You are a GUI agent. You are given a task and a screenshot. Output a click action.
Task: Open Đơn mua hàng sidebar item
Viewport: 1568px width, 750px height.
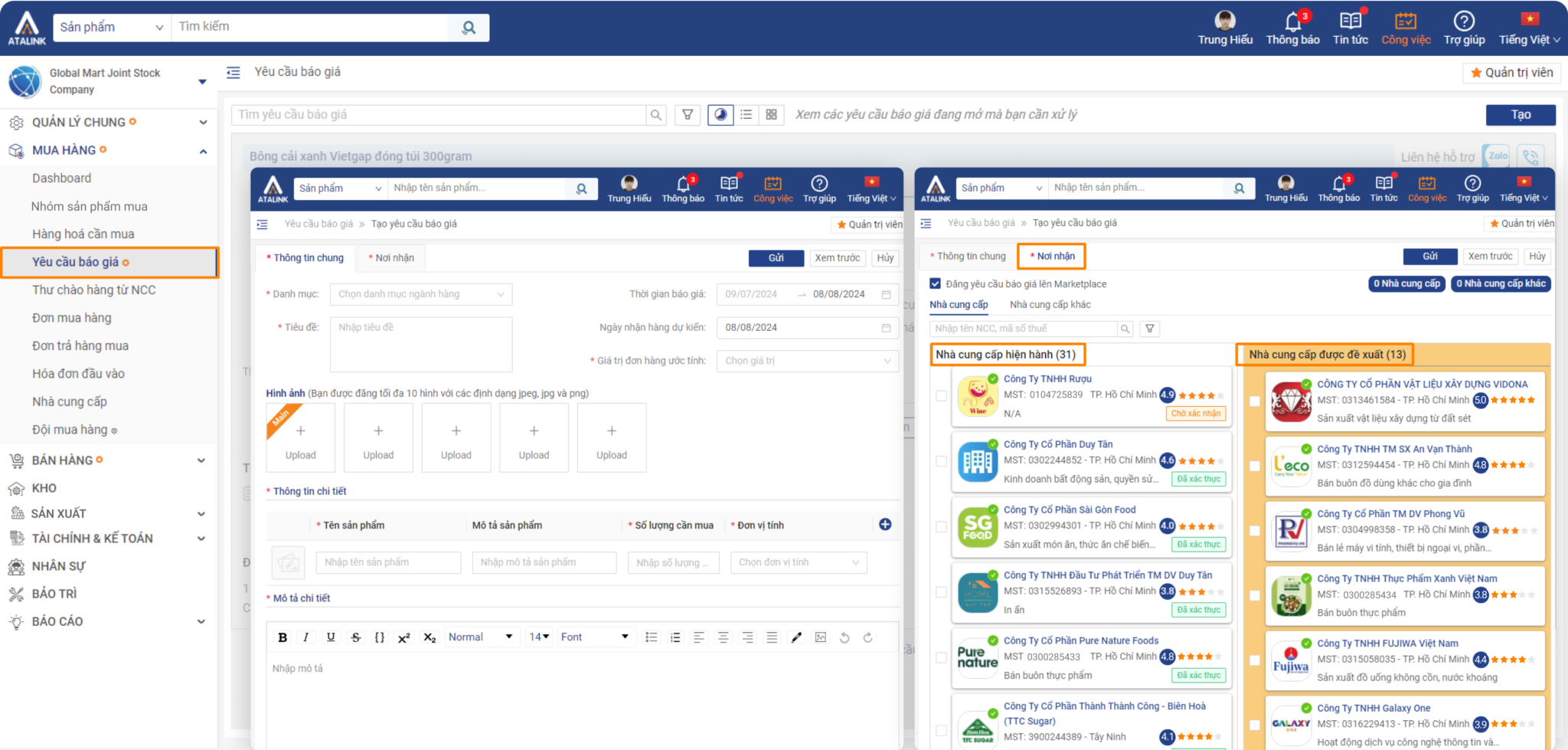(71, 318)
